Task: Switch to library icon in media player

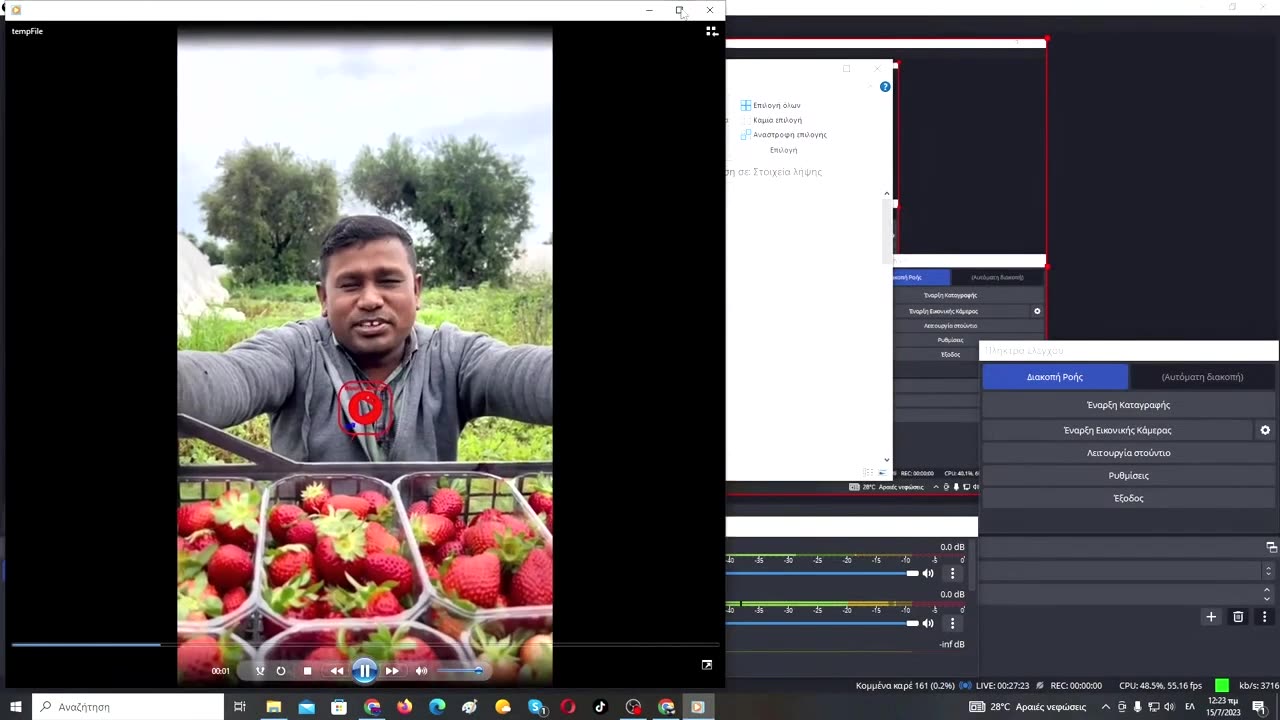Action: click(712, 31)
